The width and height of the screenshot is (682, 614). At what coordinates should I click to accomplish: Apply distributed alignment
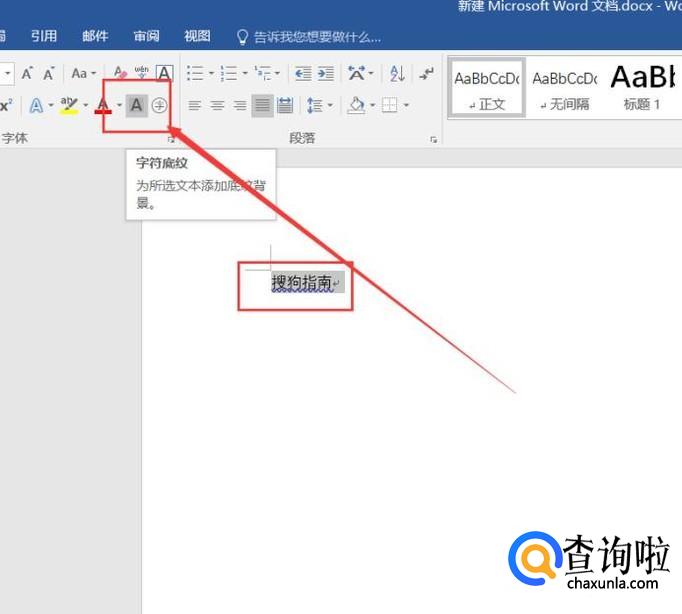[285, 105]
